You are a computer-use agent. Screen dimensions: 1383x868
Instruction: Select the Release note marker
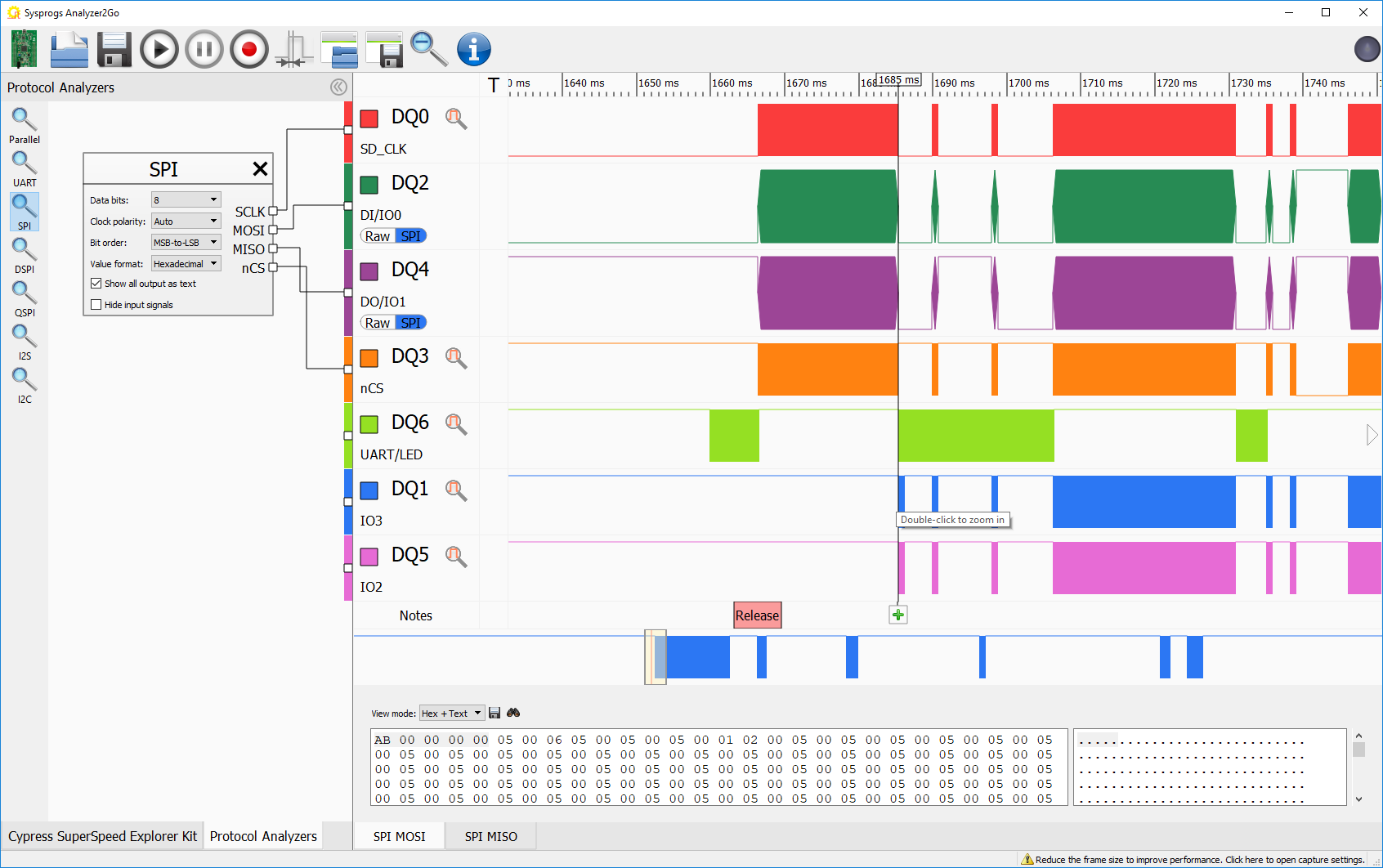tap(758, 615)
